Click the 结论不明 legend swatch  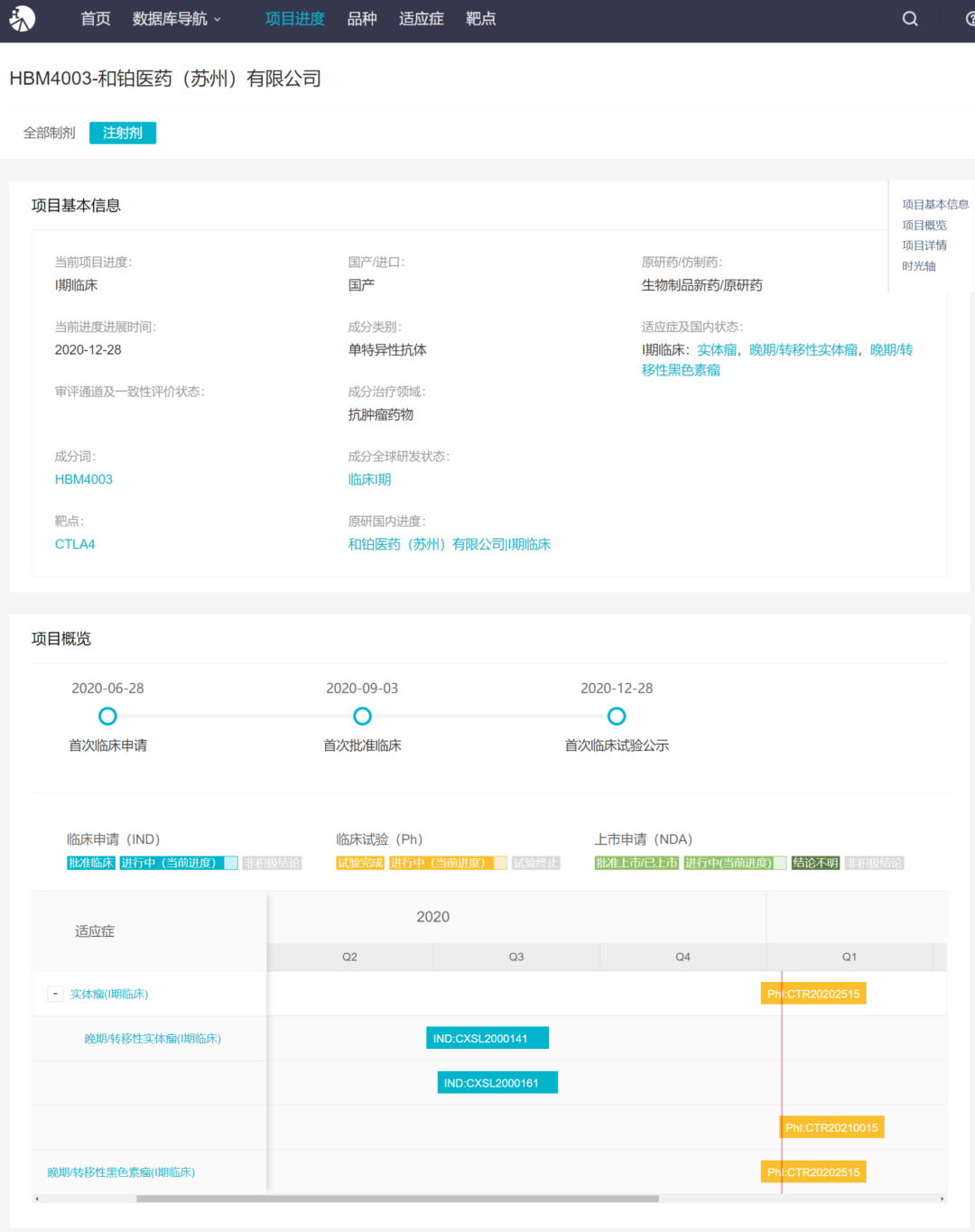(x=815, y=863)
